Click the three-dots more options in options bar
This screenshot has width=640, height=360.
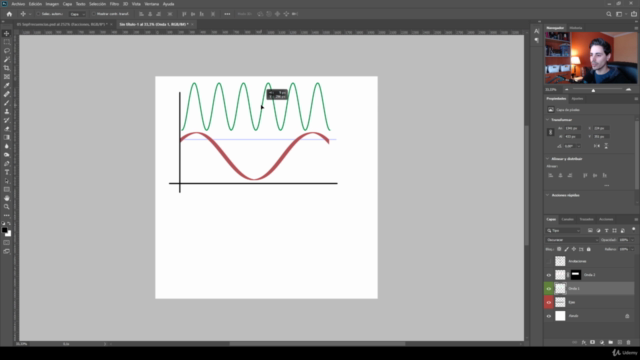[227, 14]
